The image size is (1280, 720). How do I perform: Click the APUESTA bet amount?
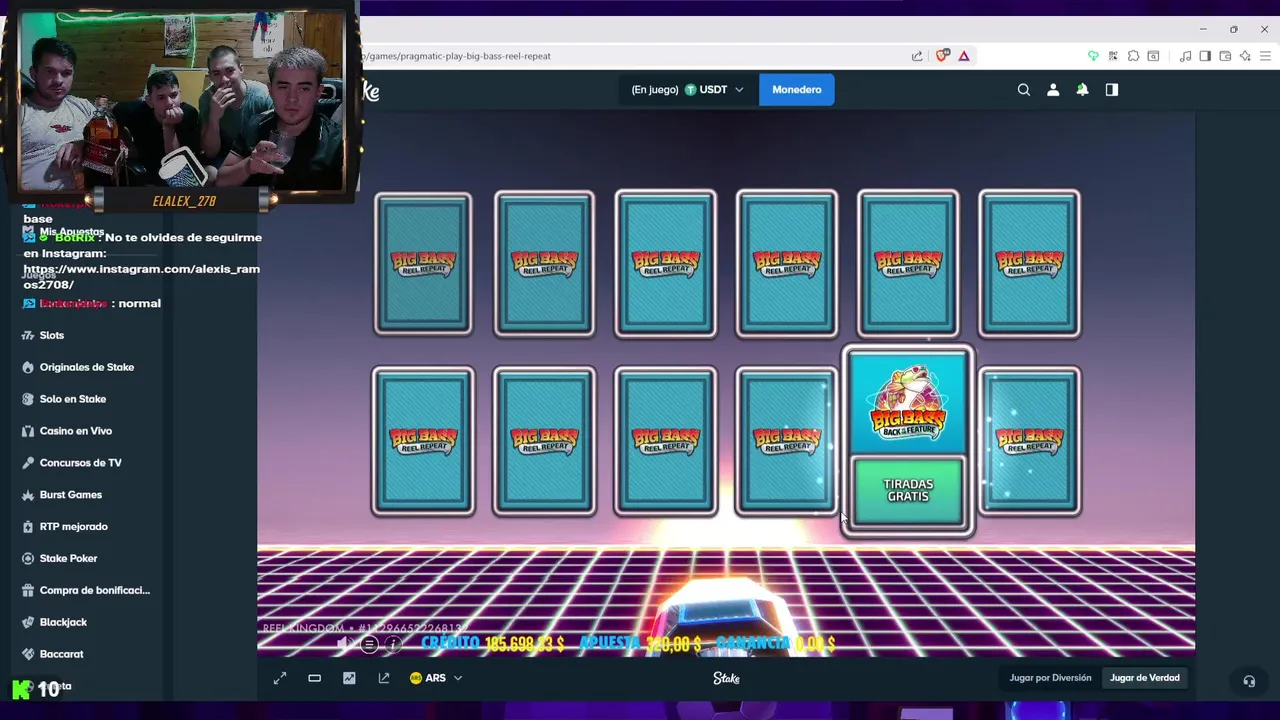point(673,645)
